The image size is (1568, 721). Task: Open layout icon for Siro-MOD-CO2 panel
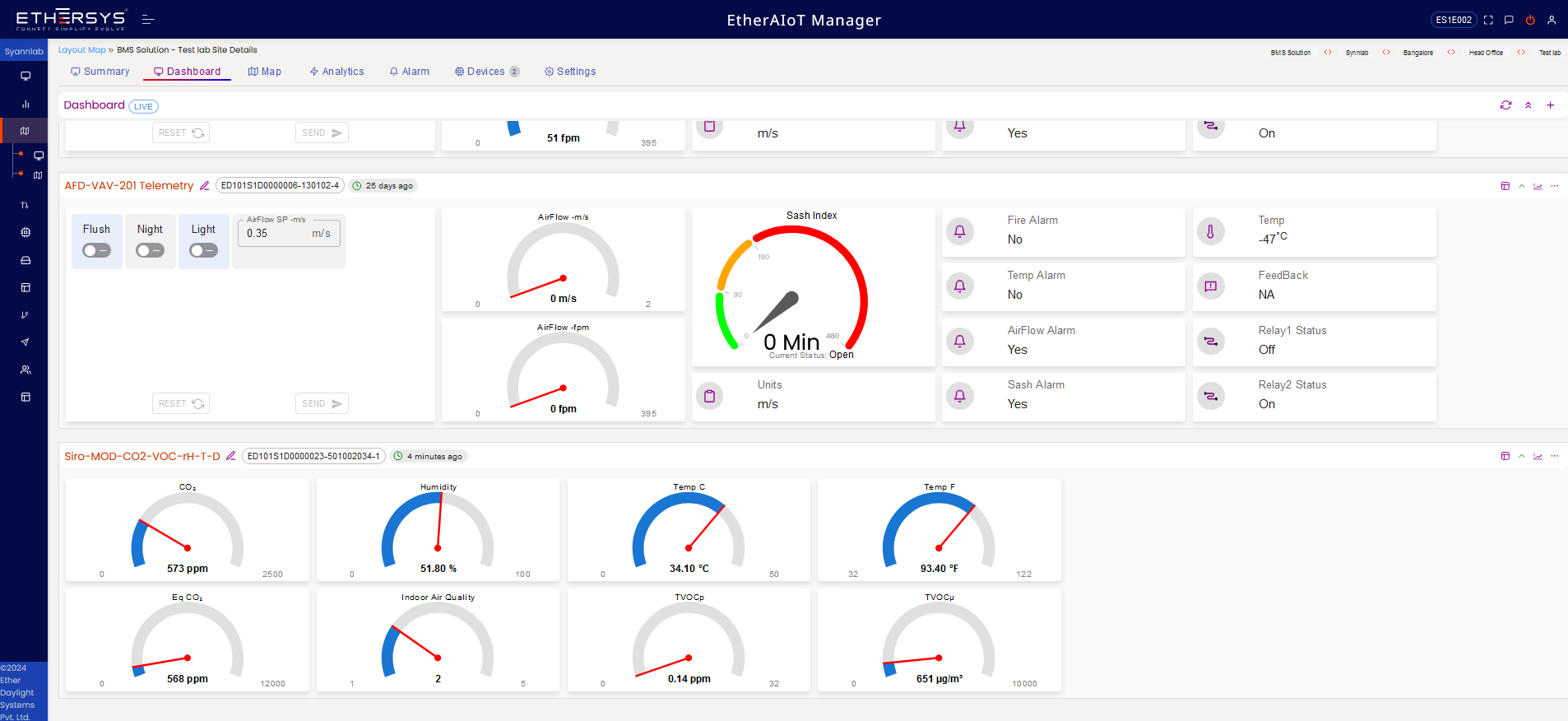1505,456
